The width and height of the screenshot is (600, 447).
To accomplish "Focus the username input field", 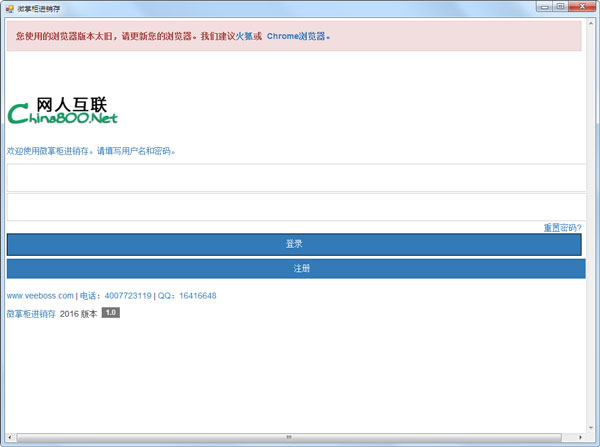I will coord(297,178).
